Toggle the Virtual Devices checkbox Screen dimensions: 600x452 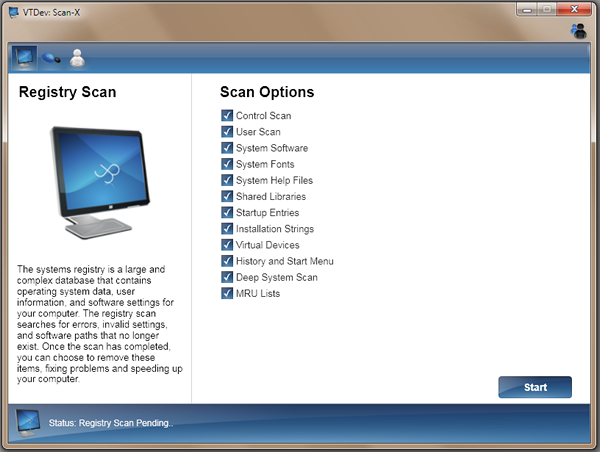coord(227,245)
